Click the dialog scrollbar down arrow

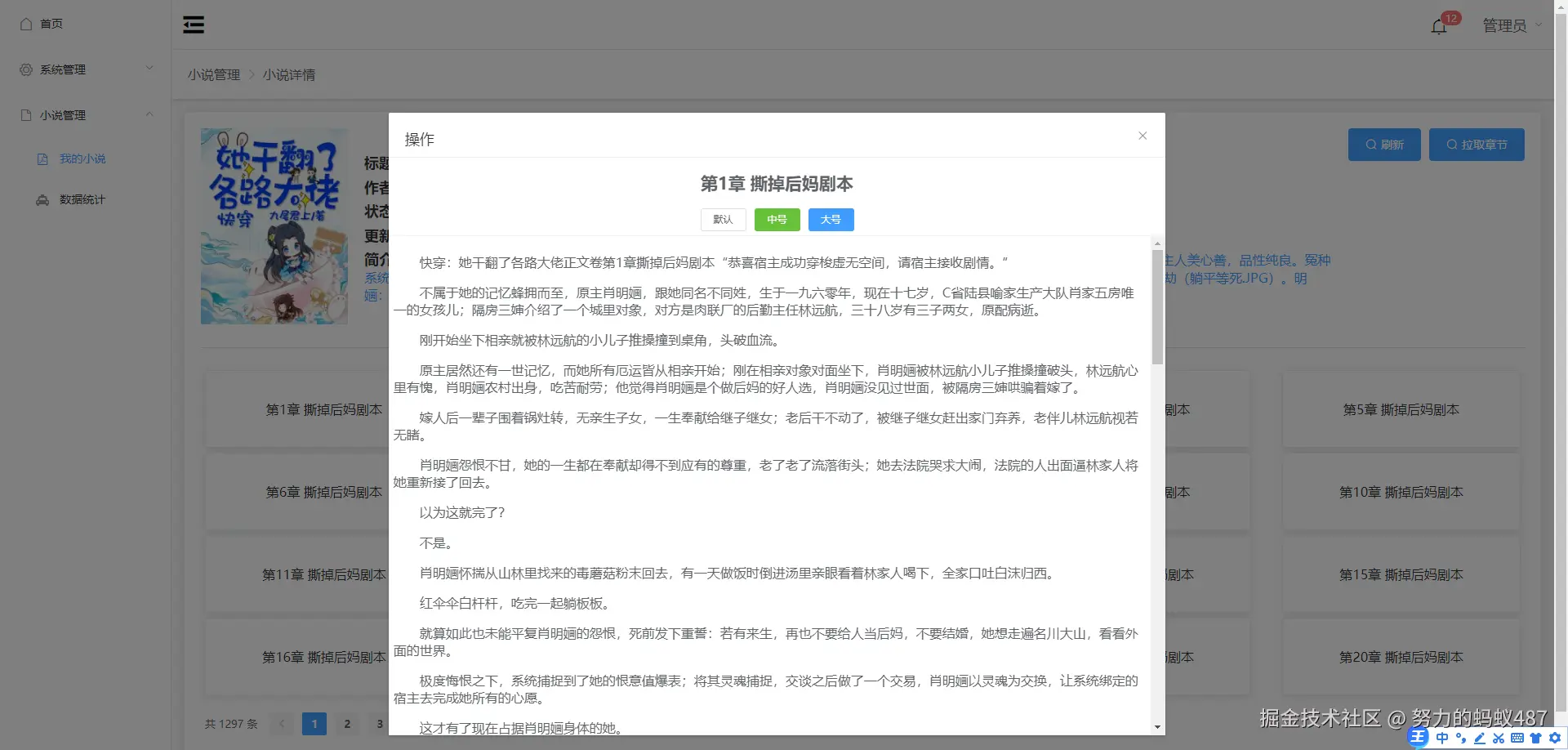1157,727
